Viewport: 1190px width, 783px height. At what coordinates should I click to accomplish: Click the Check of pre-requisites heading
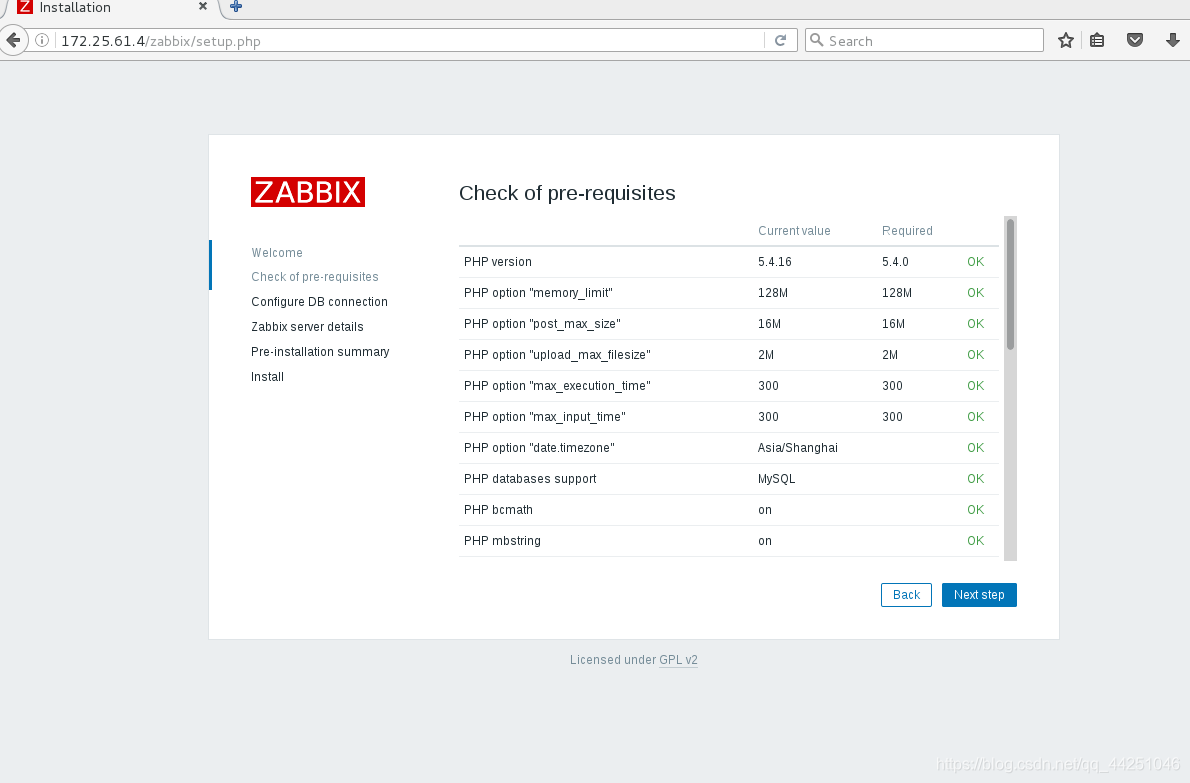pos(567,193)
